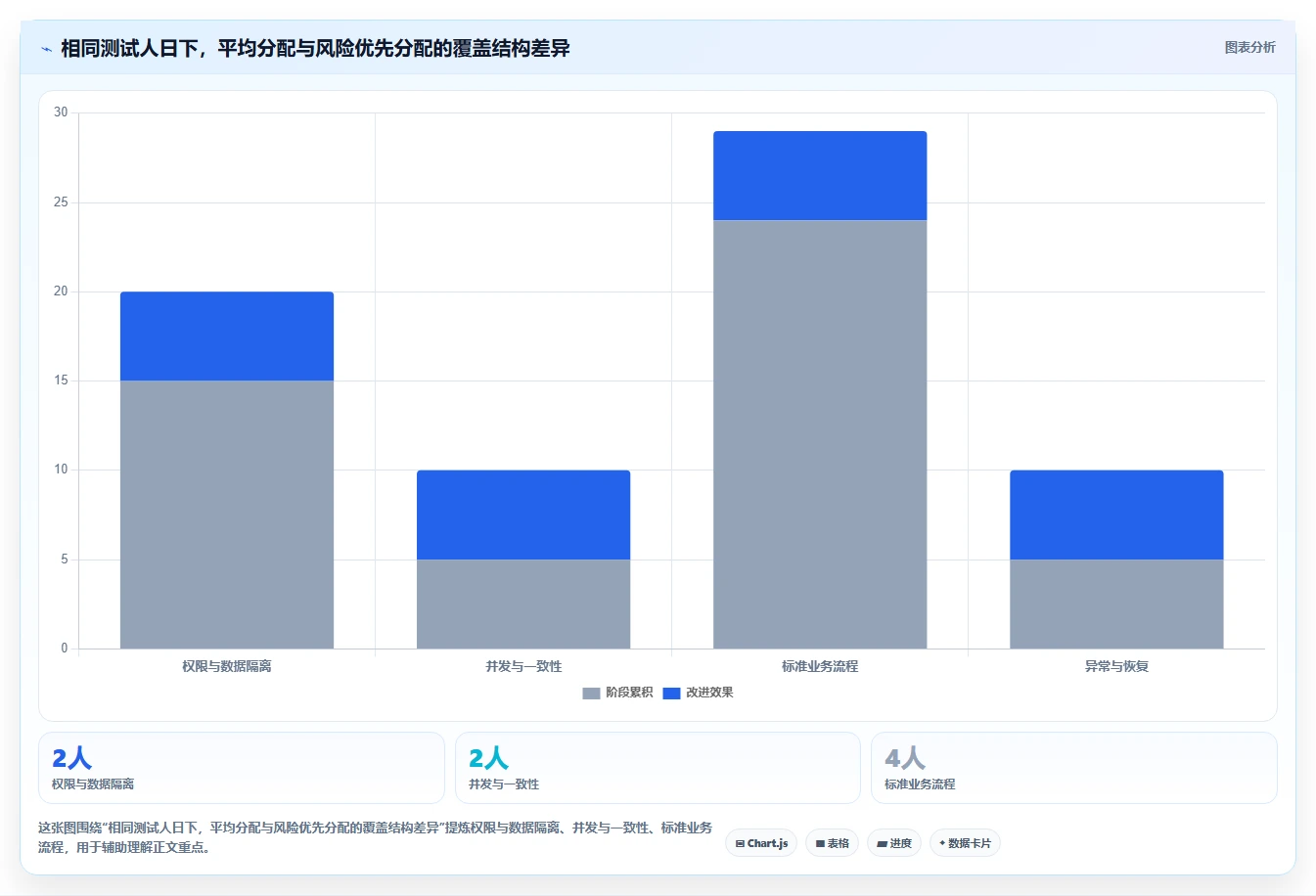Click the 并发与一致性 x-axis label

click(x=523, y=666)
